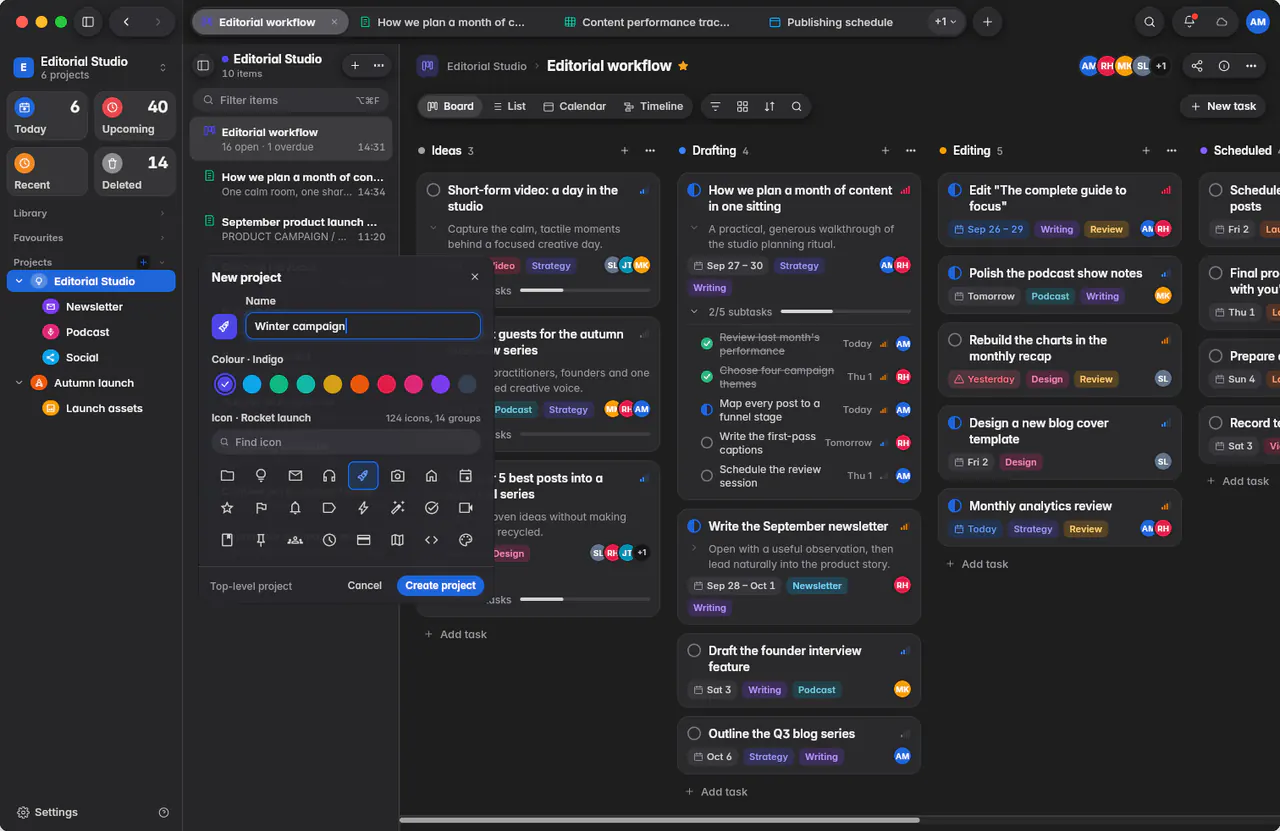
Task: Pick the folded map icon
Action: pos(397,540)
